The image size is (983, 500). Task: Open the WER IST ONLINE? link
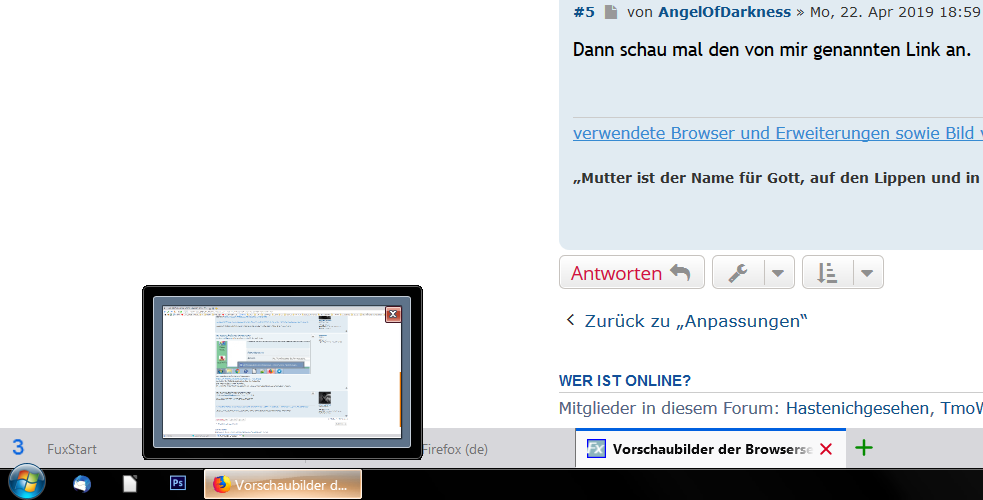click(624, 380)
